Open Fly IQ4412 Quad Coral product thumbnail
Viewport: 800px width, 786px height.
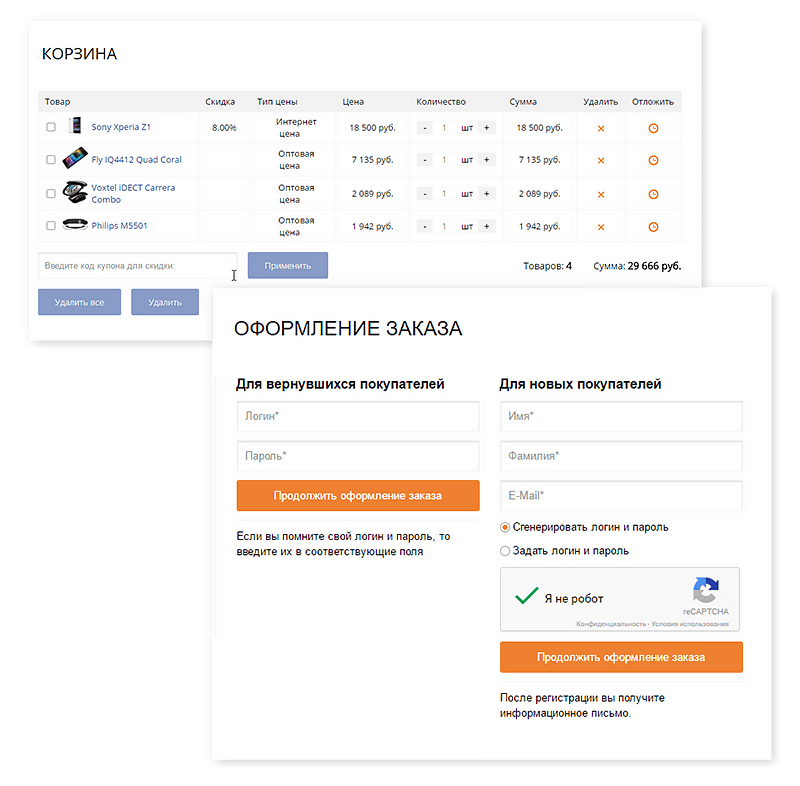point(75,159)
